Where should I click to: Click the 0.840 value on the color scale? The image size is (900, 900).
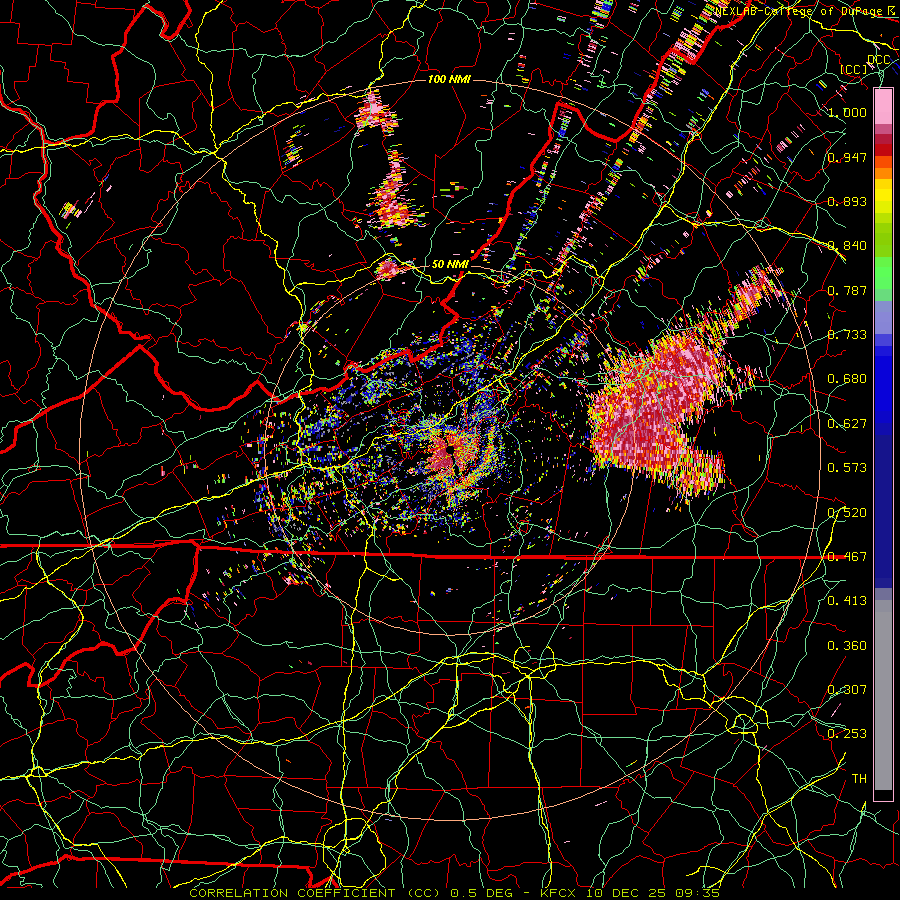click(847, 246)
